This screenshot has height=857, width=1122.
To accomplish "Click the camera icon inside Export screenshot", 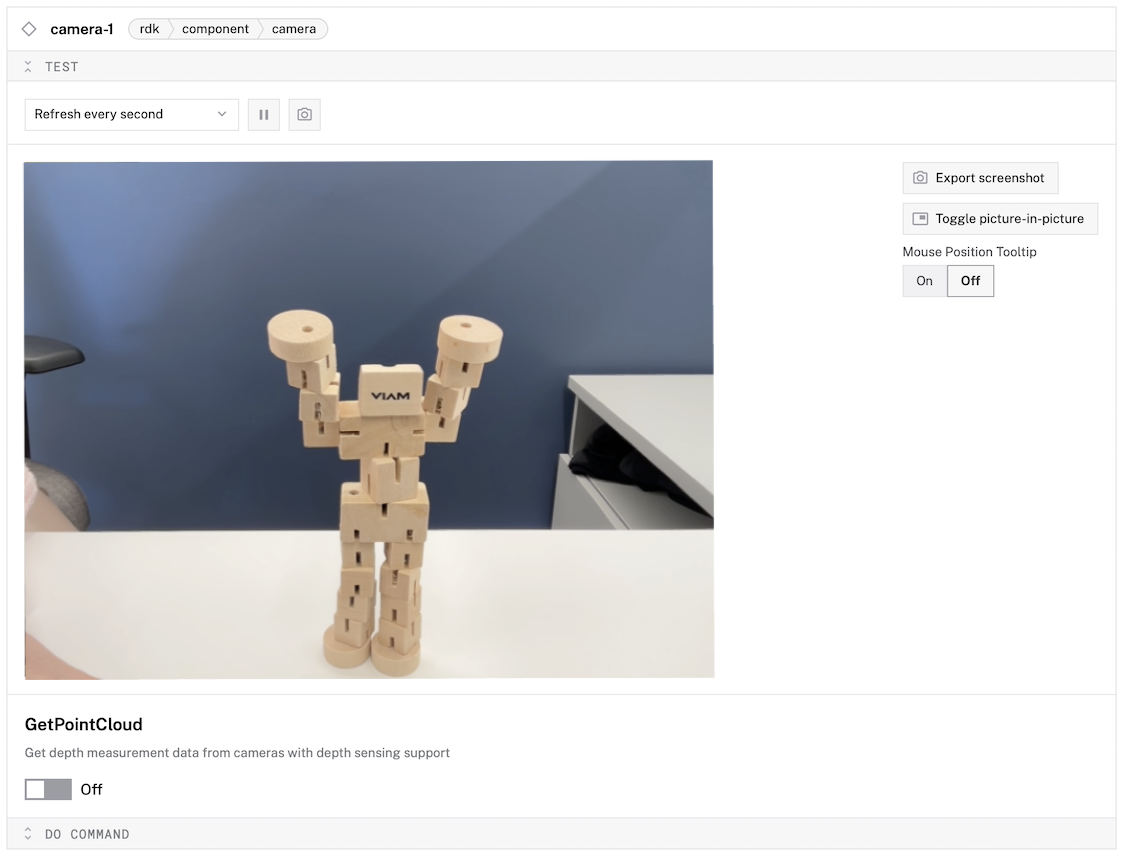I will point(920,178).
